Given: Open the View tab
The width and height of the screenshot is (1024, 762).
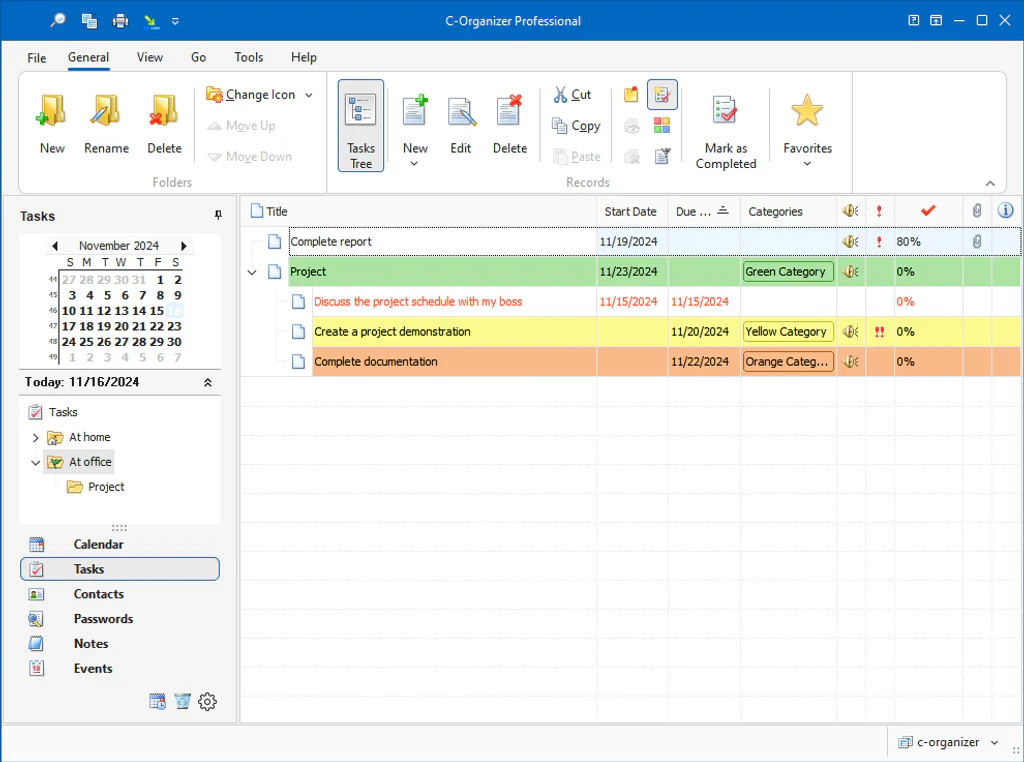Looking at the screenshot, I should (x=150, y=57).
